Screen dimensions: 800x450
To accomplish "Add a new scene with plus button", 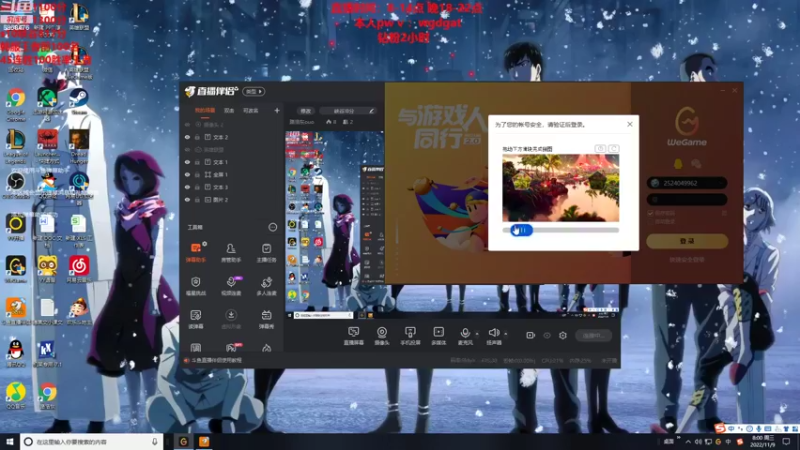I will point(277,110).
